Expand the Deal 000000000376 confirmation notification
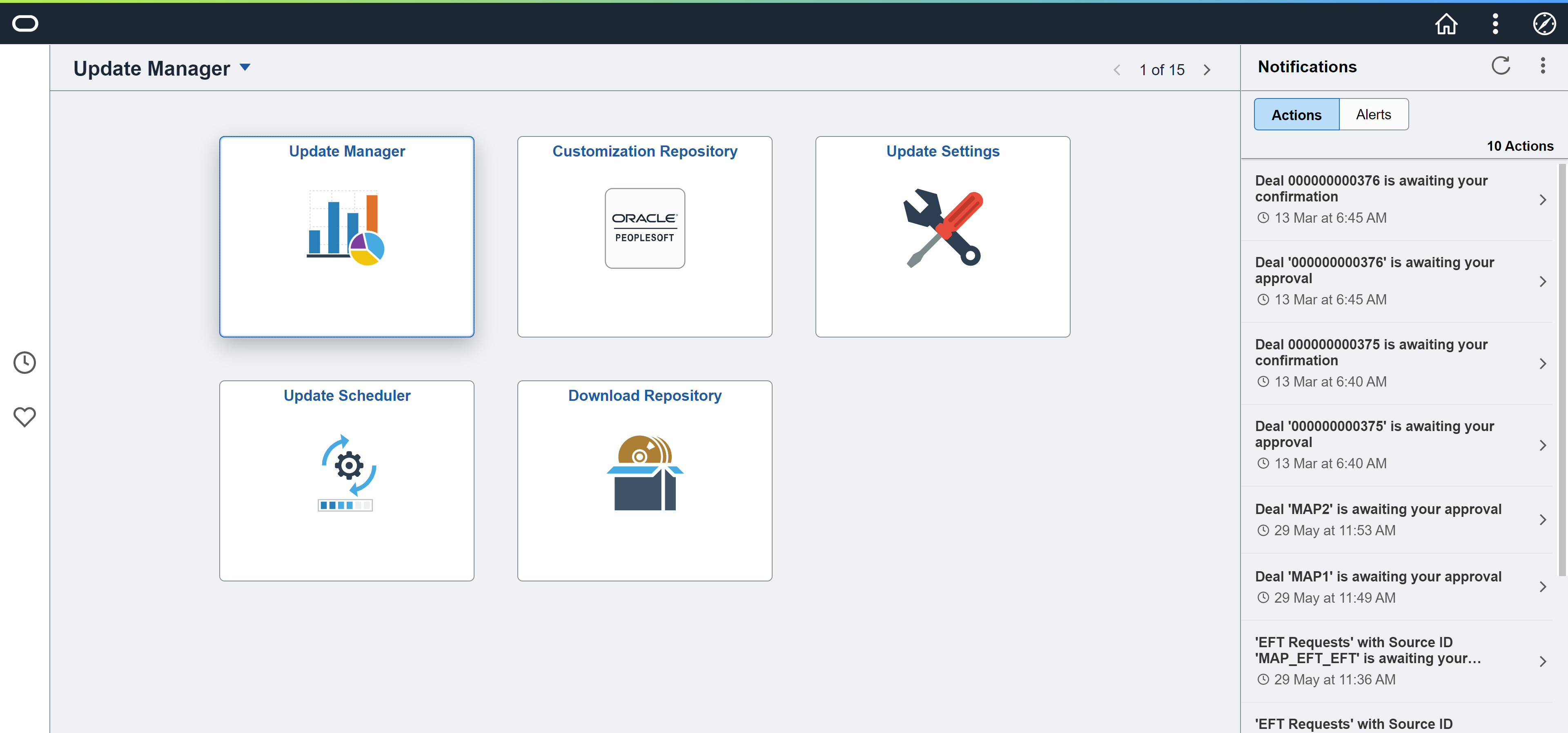 1542,199
